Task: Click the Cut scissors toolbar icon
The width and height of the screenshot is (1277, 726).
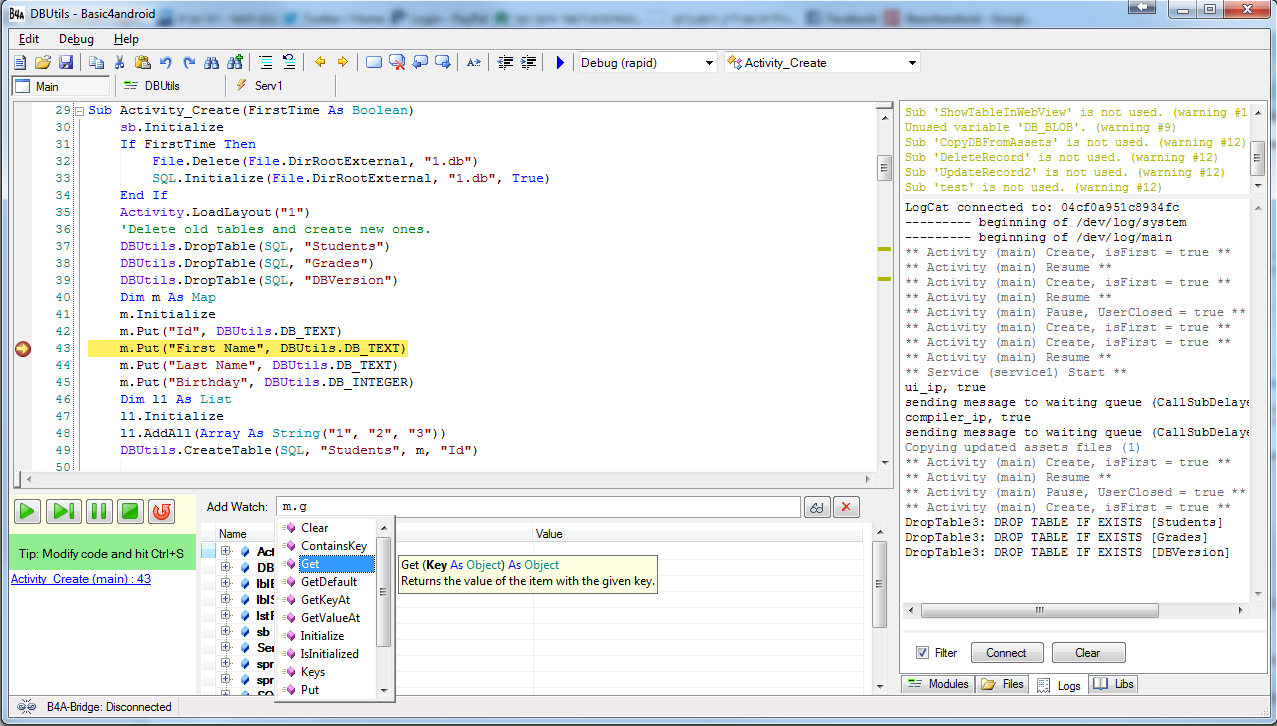Action: [x=119, y=62]
